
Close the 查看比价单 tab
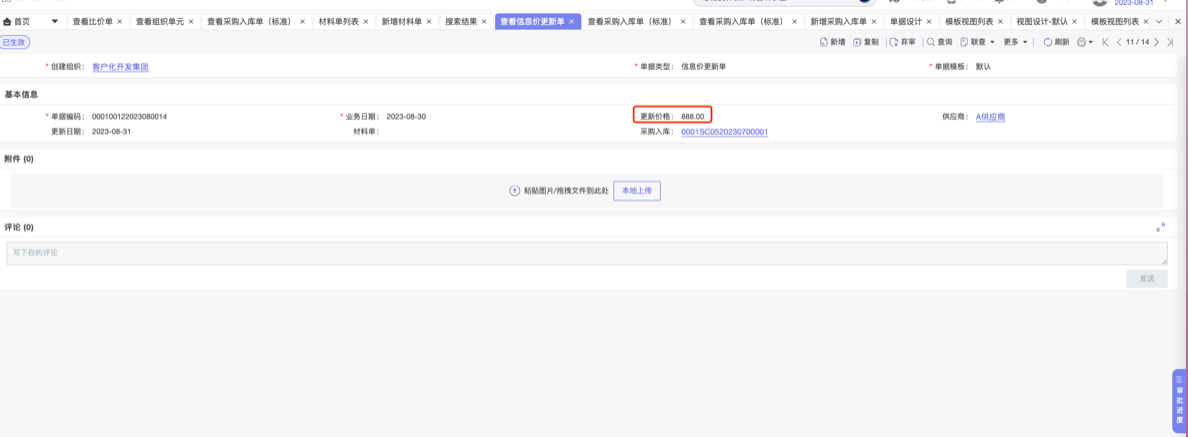(120, 21)
